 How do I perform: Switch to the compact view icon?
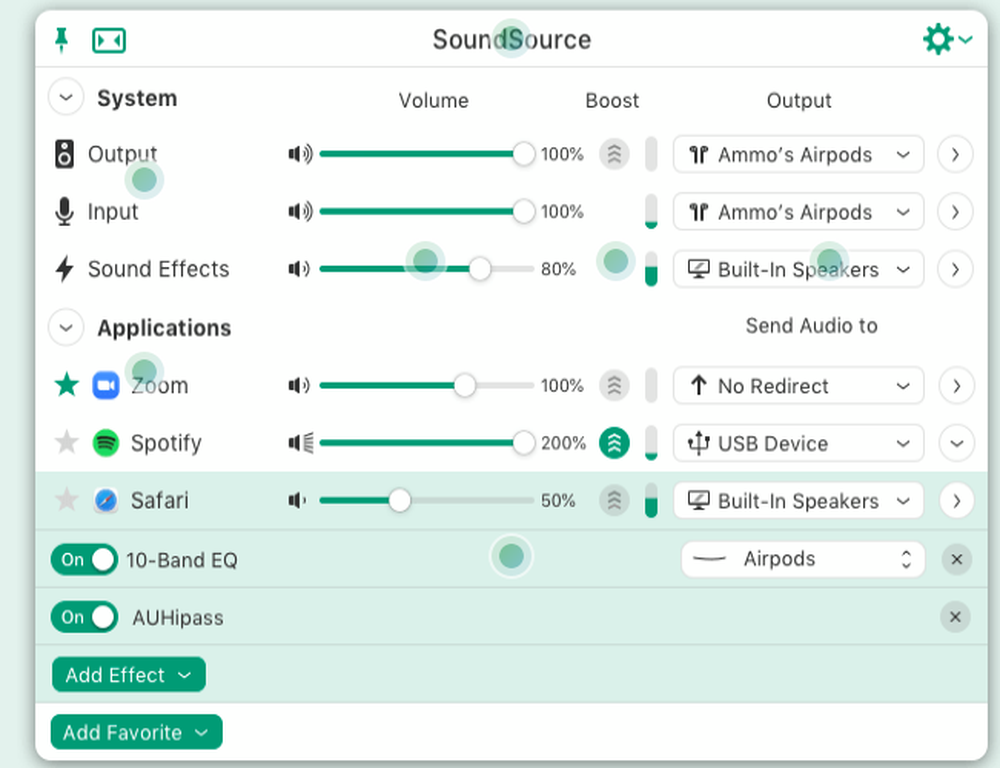click(x=109, y=41)
